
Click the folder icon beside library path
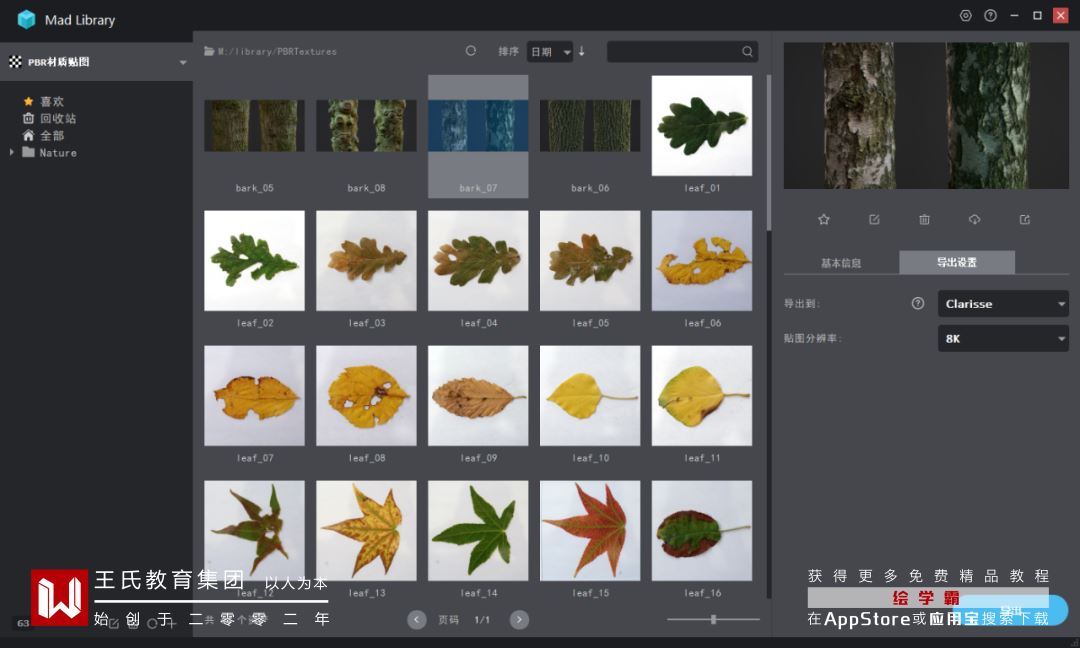(x=209, y=51)
